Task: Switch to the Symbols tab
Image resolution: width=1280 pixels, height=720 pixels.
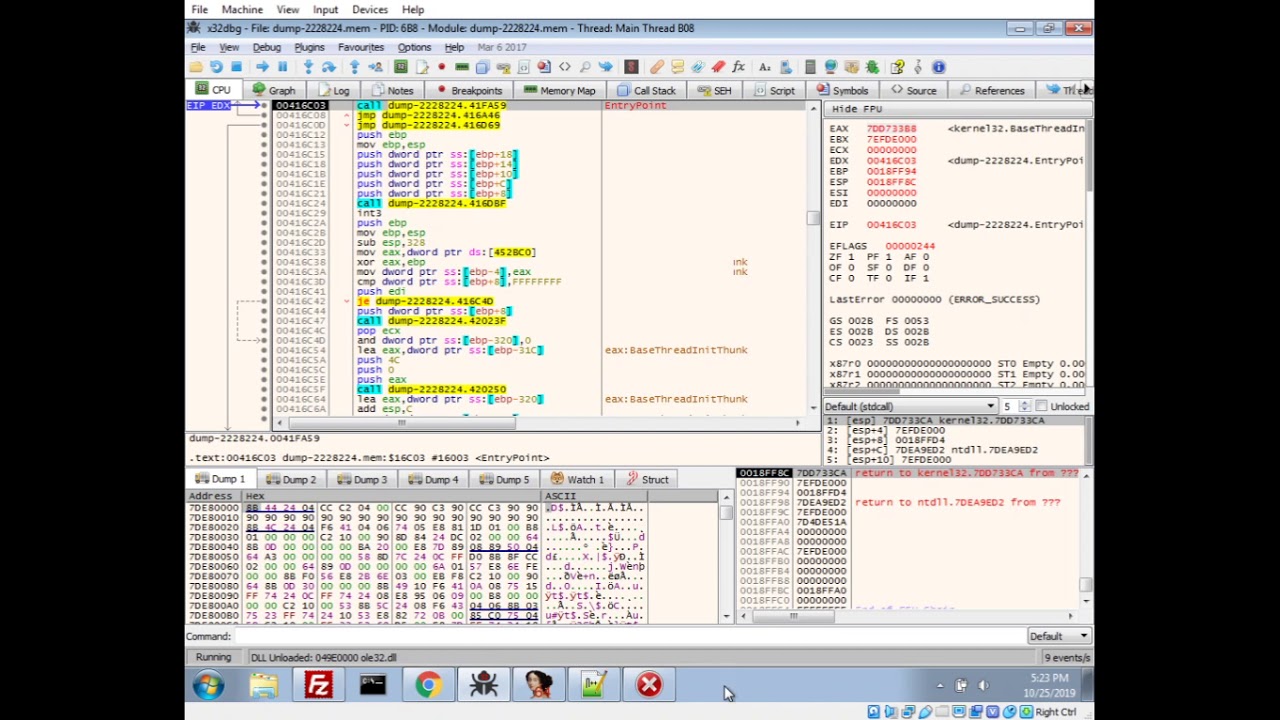Action: click(842, 90)
